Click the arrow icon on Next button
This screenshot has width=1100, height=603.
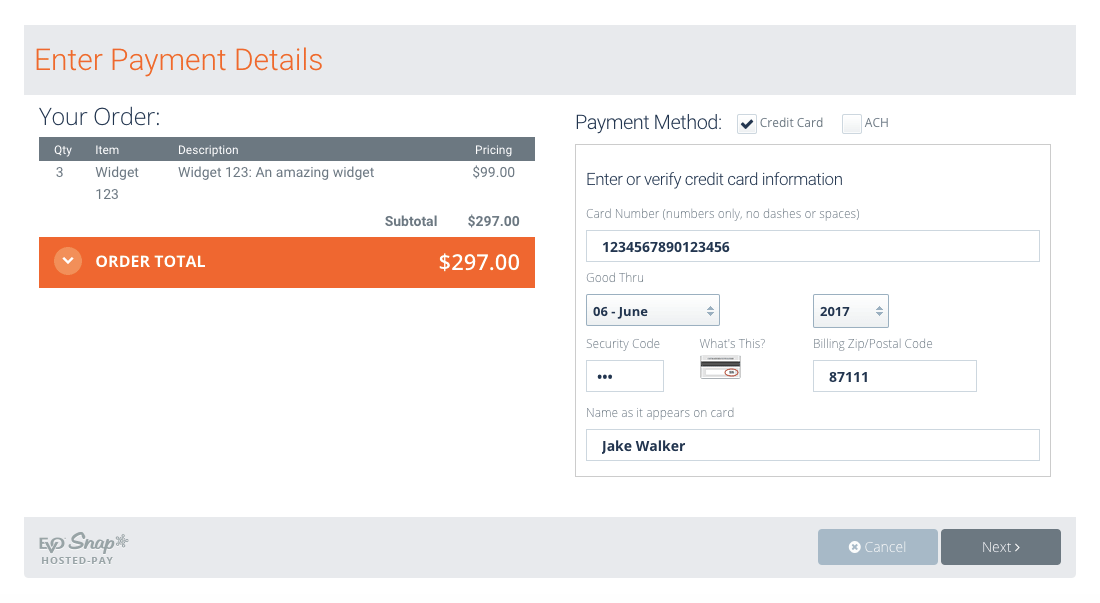tap(1017, 548)
